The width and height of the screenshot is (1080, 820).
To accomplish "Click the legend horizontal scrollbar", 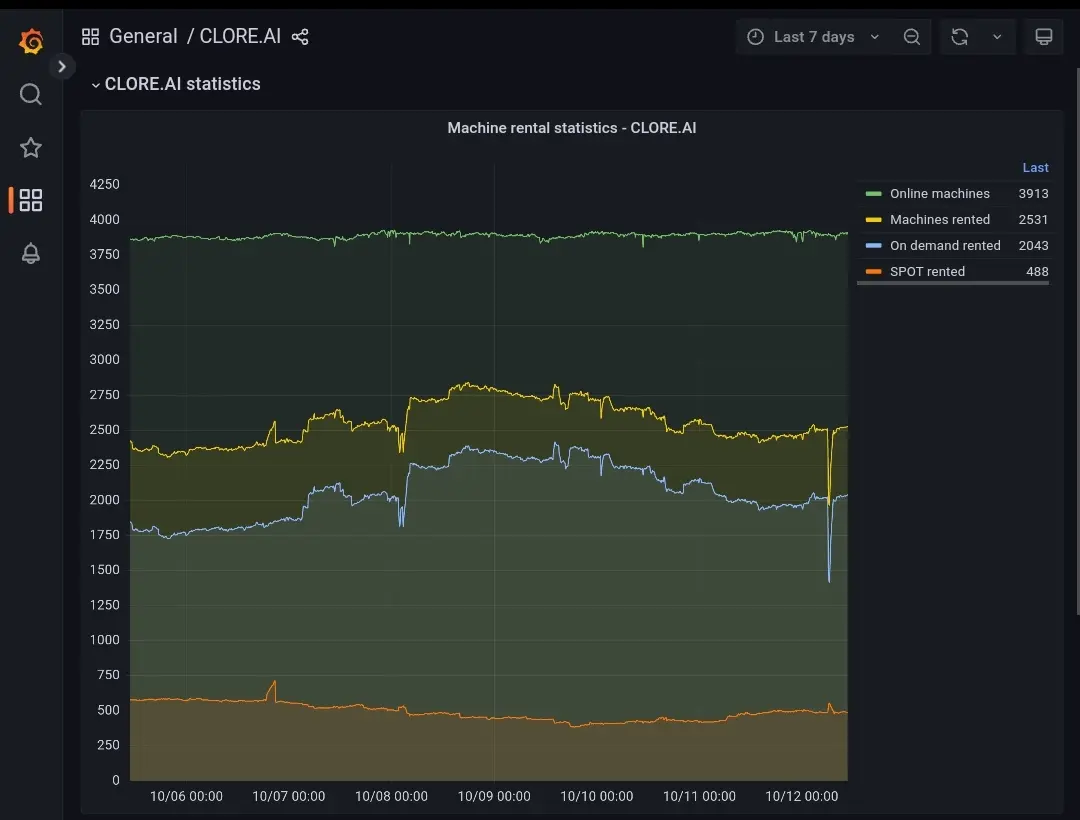I will point(953,282).
